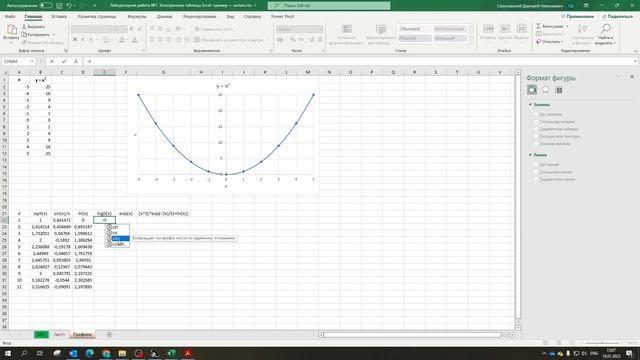Collapse the Заливка (Fill) section

(x=530, y=104)
